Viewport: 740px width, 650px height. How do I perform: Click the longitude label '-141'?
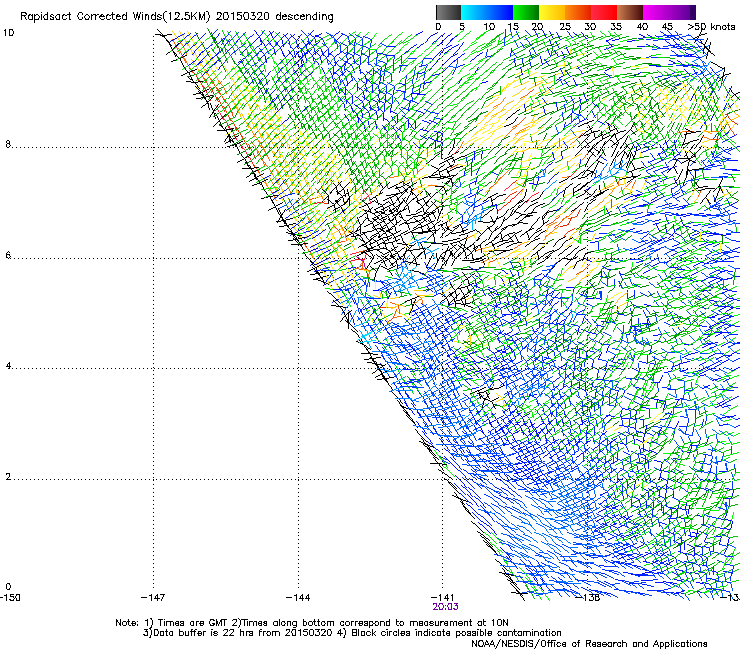442,598
